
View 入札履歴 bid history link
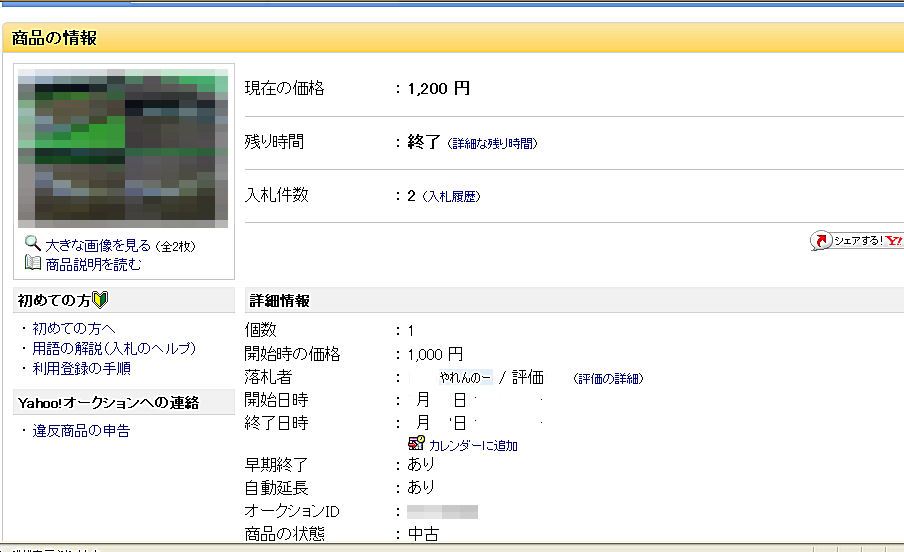[451, 196]
